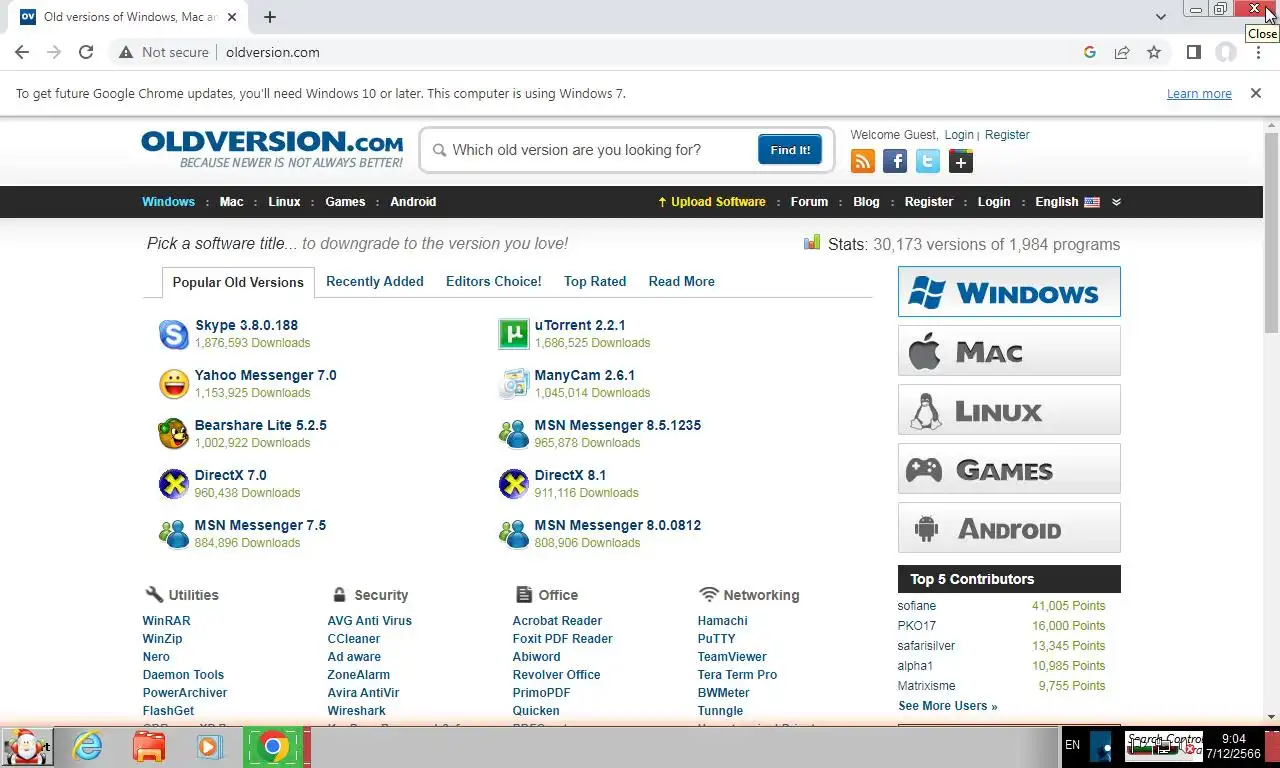Viewport: 1280px width, 768px height.
Task: Open the Mac menu item in navbar
Action: [232, 202]
